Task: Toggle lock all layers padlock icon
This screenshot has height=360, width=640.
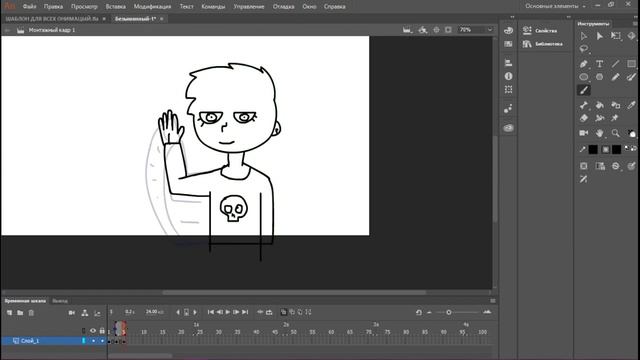Action: point(102,331)
